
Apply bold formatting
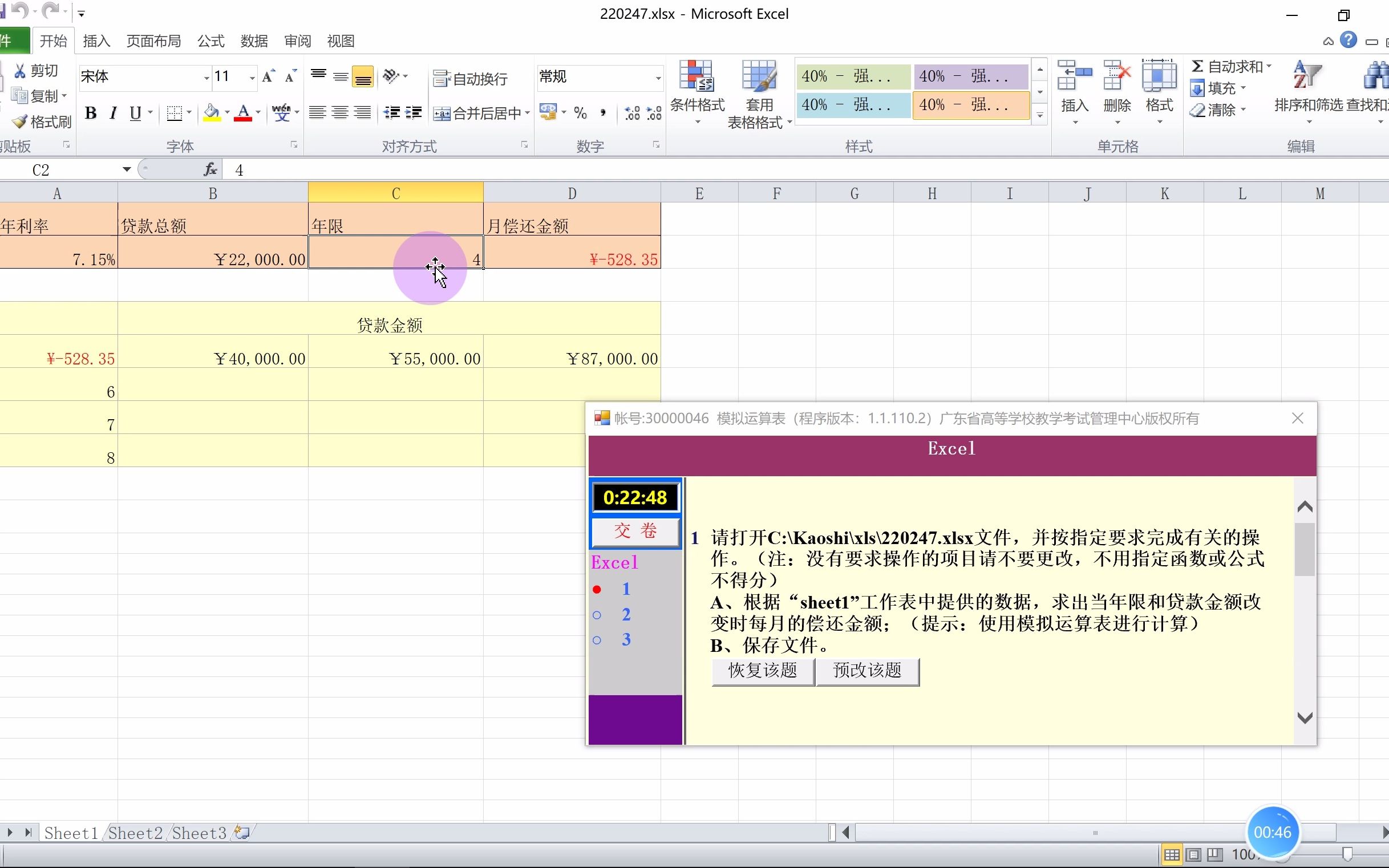[x=91, y=113]
